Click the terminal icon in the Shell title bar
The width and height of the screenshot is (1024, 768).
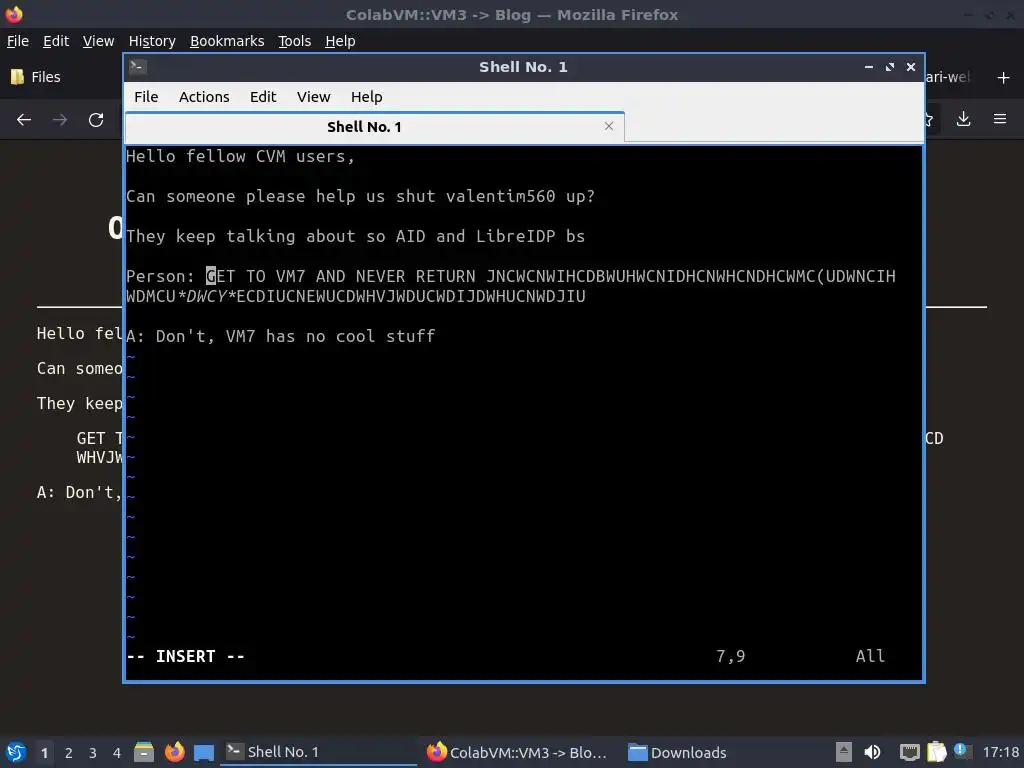coord(137,66)
